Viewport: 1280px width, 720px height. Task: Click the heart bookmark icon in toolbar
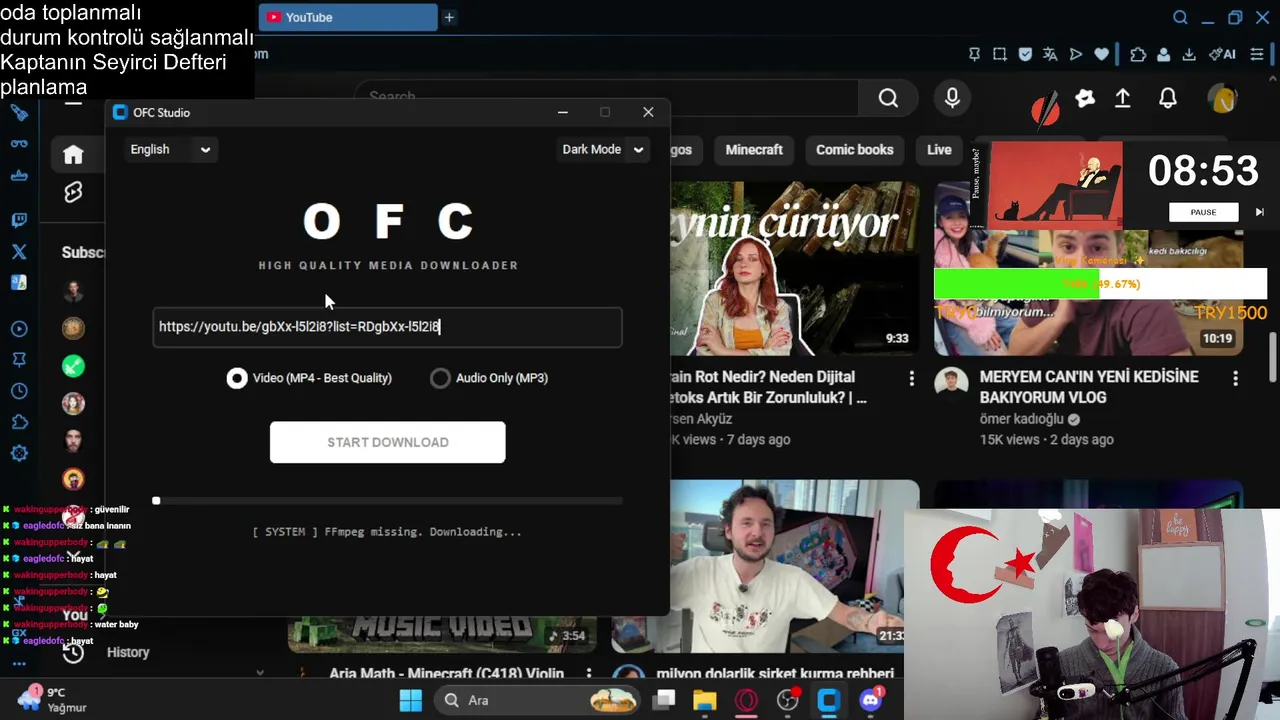[1101, 54]
